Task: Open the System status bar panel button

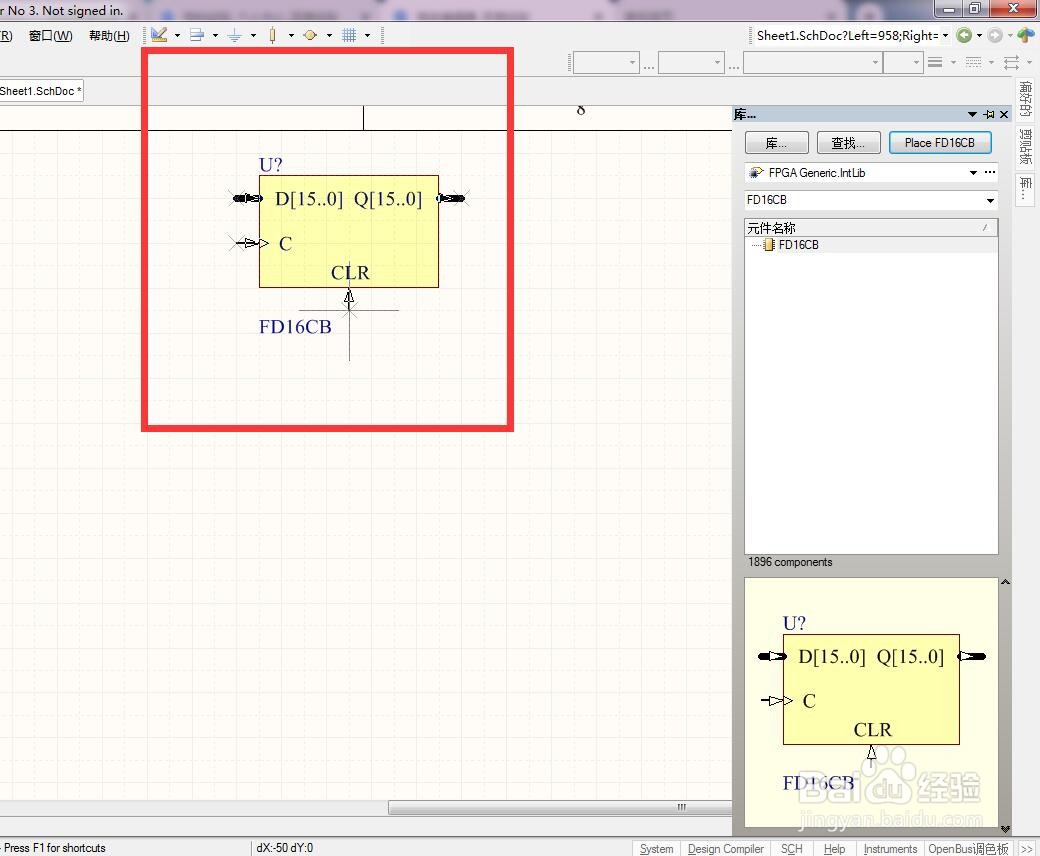Action: 656,849
